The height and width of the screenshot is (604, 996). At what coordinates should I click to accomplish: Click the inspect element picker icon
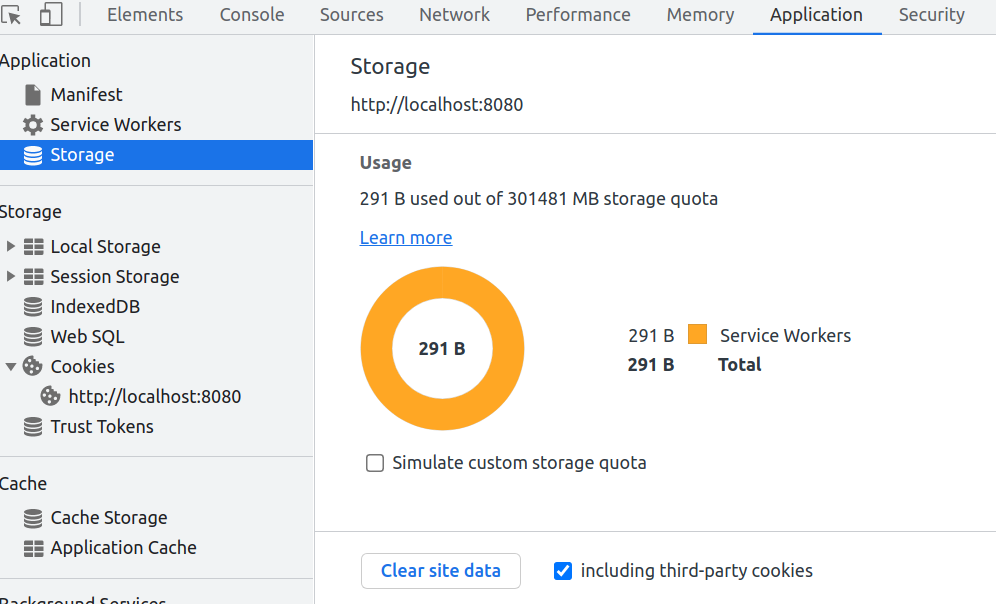[x=12, y=15]
